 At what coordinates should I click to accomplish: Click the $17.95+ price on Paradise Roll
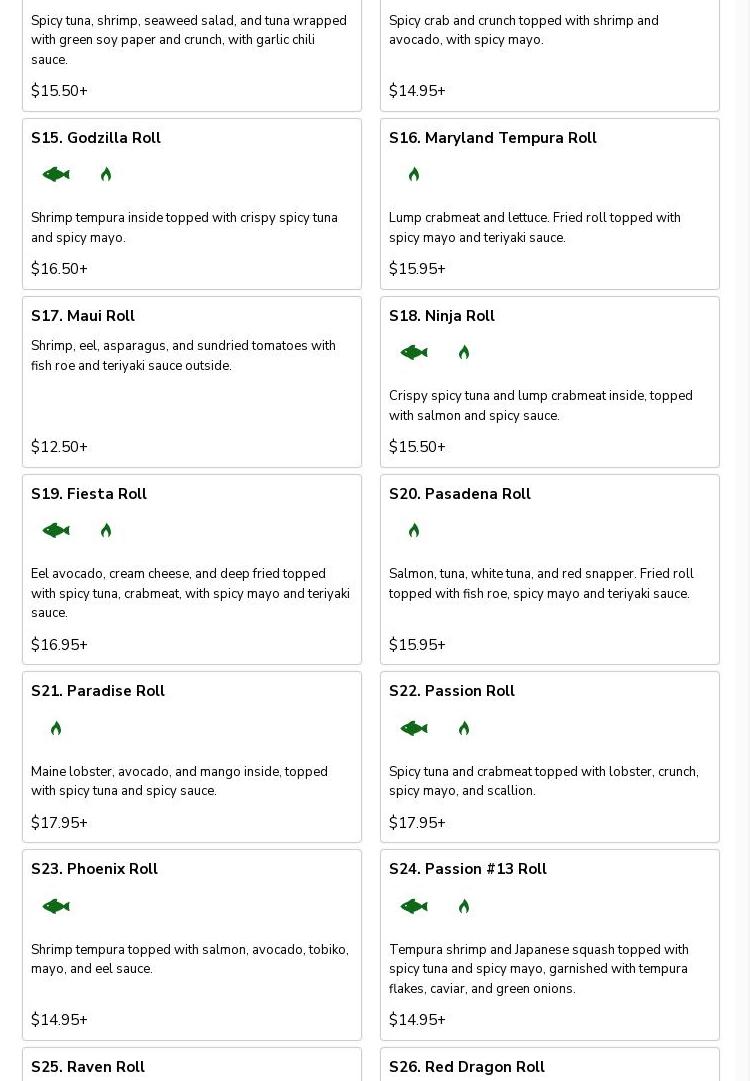click(x=59, y=823)
